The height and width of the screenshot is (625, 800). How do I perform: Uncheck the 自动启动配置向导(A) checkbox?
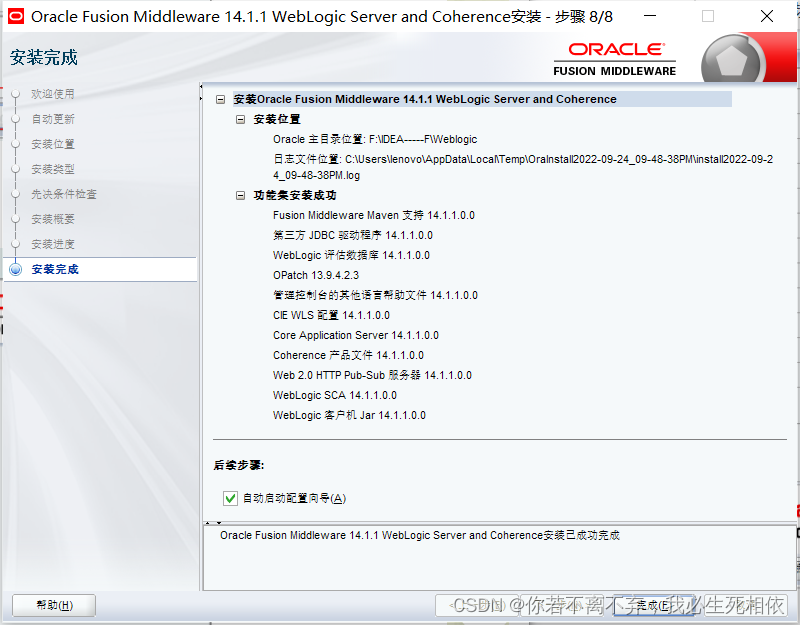point(230,498)
